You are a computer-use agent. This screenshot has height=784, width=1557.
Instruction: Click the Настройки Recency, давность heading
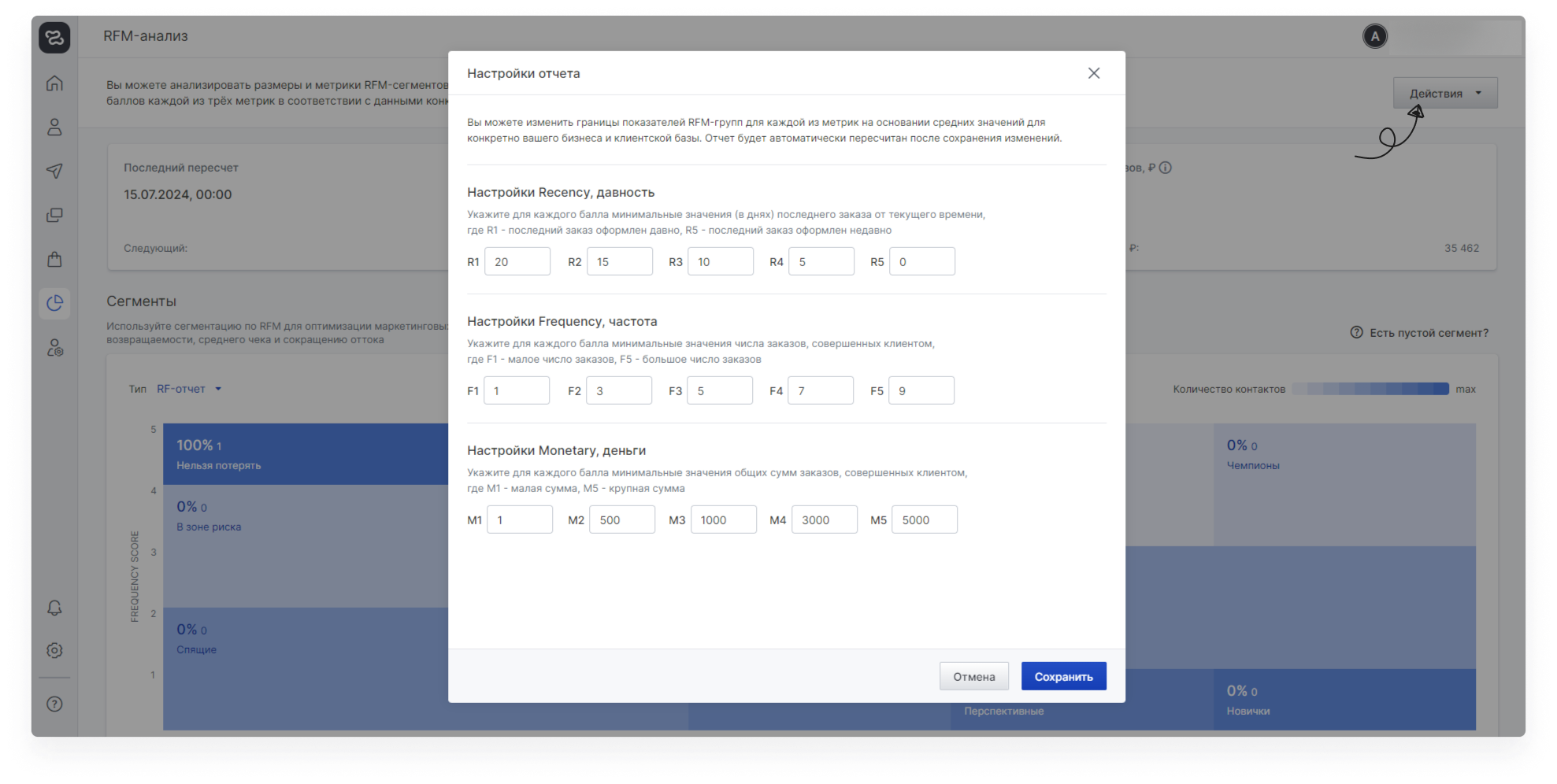[x=561, y=193]
